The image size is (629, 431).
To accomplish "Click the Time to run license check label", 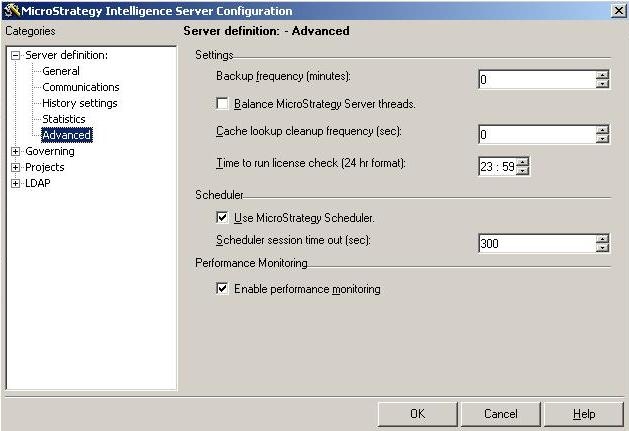I will [311, 163].
